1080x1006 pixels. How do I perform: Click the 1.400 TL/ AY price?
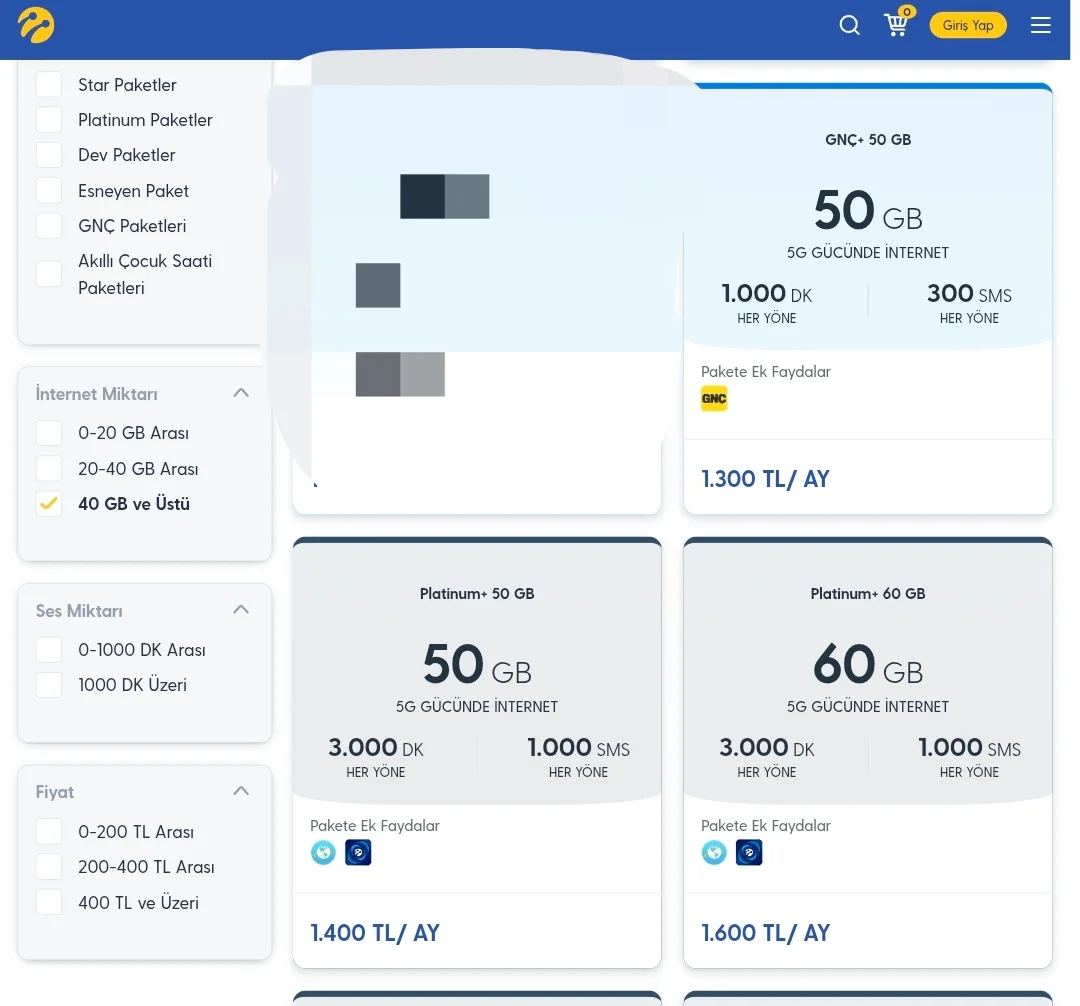(375, 933)
